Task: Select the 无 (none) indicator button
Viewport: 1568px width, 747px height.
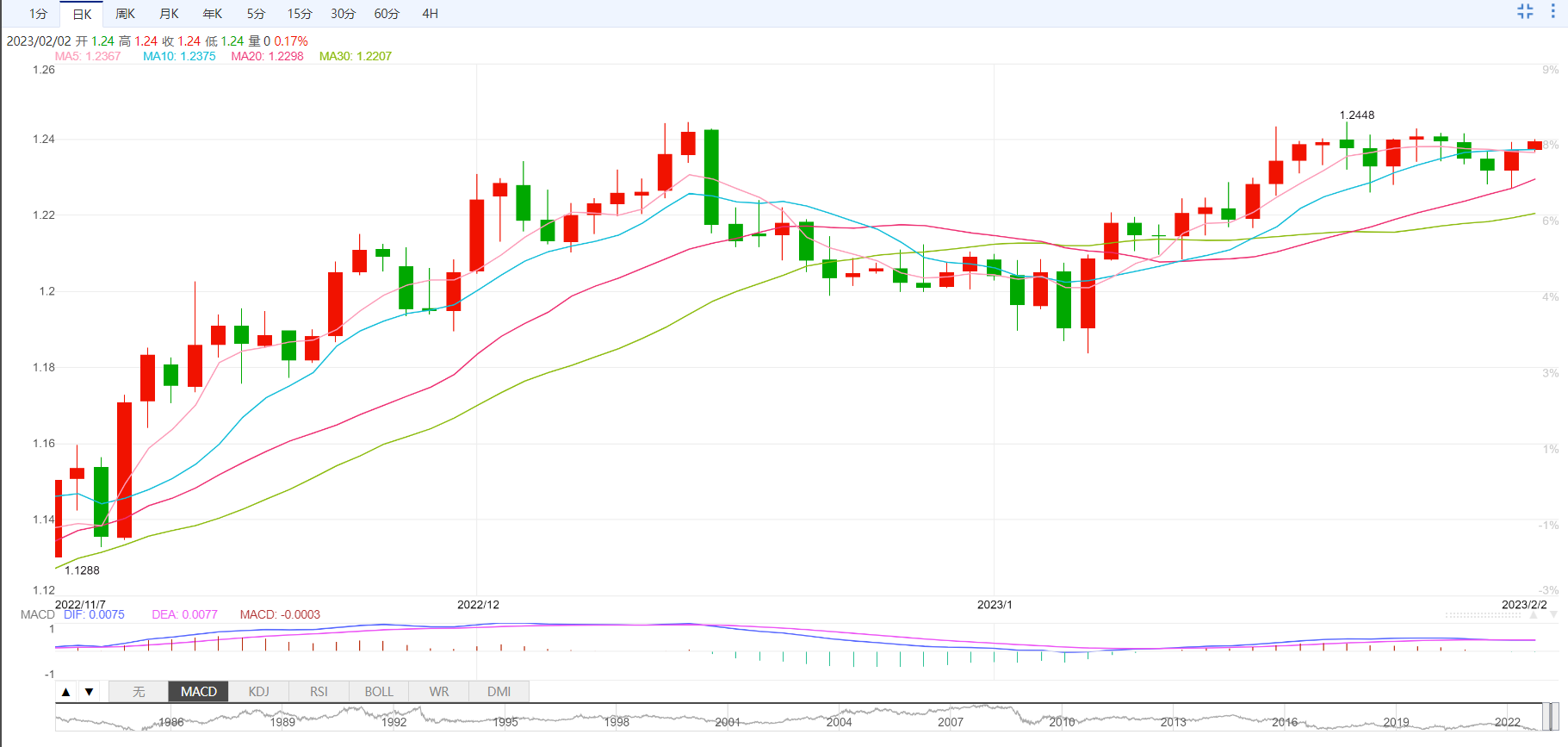Action: pyautogui.click(x=139, y=691)
